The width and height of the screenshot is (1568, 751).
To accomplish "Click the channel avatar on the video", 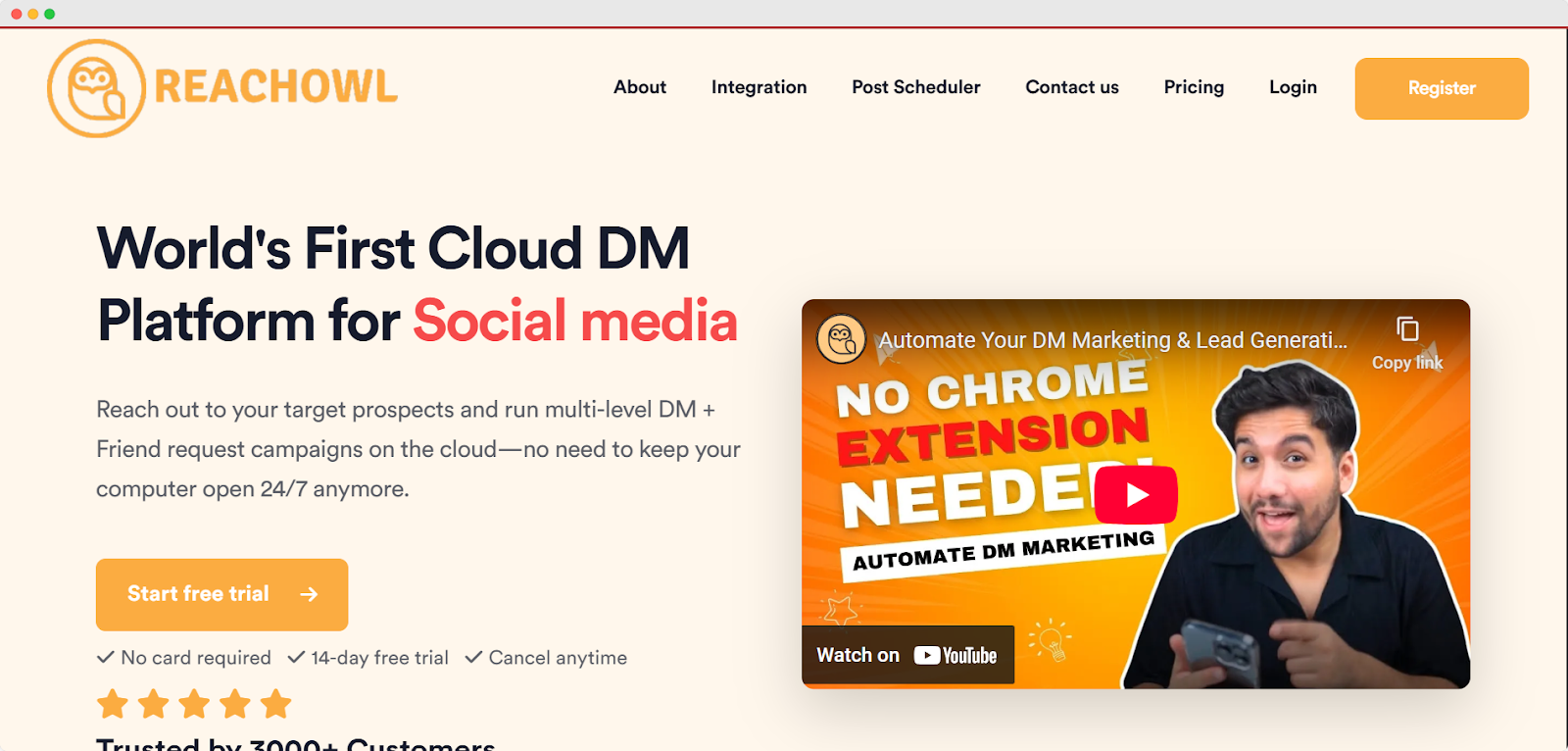I will [x=841, y=339].
